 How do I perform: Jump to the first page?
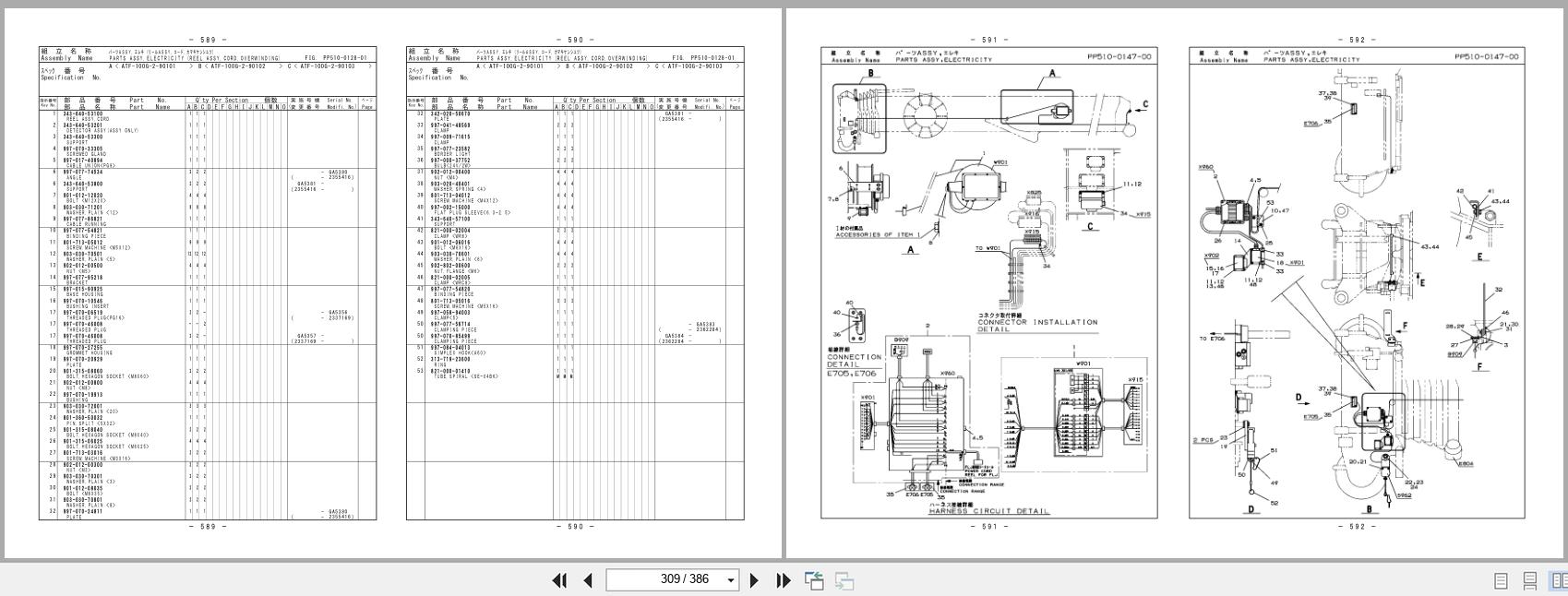(x=559, y=580)
